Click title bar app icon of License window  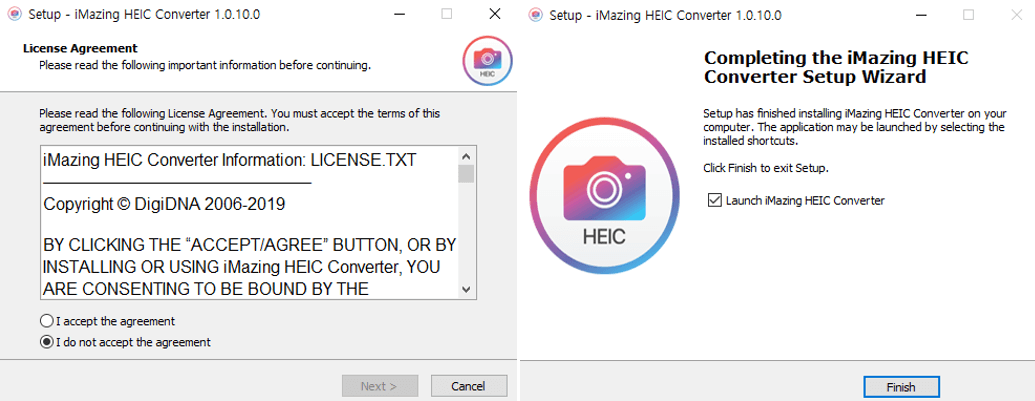15,15
